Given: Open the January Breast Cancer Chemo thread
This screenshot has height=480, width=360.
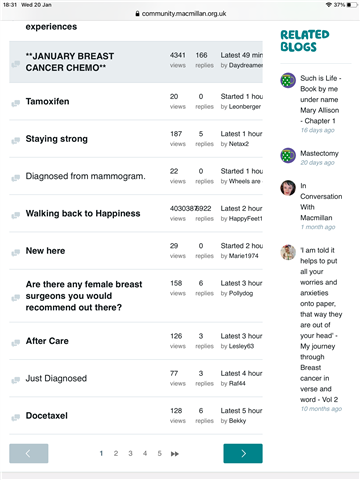Looking at the screenshot, I should [70, 62].
